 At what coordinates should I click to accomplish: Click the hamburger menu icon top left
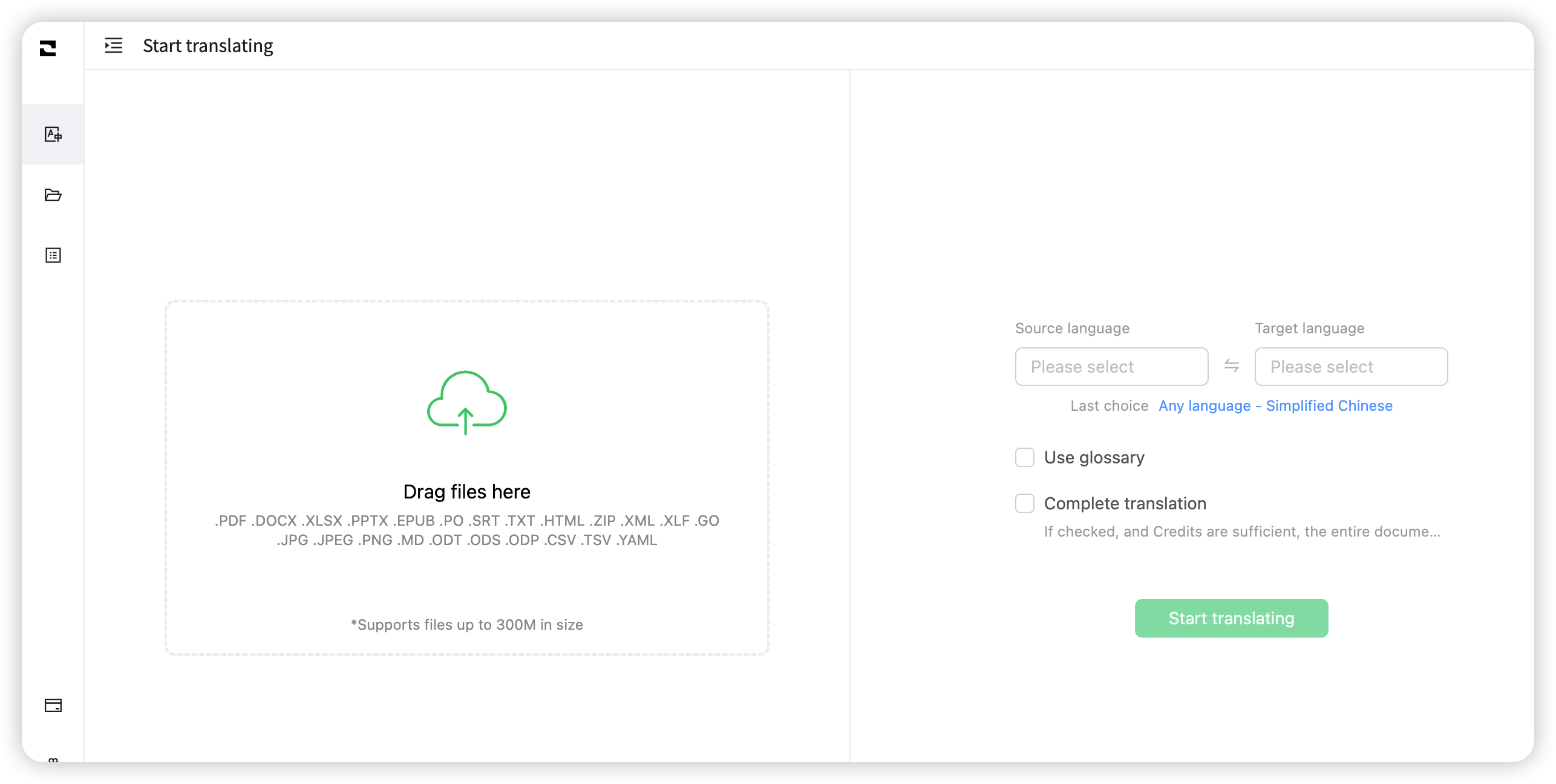[113, 45]
